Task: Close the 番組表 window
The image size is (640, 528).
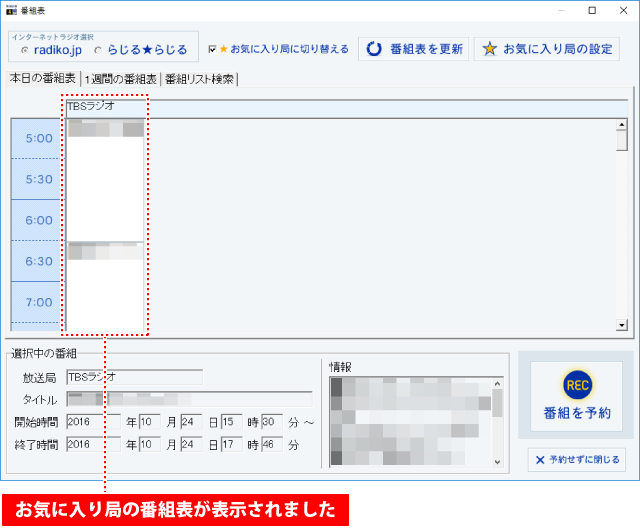Action: (623, 11)
